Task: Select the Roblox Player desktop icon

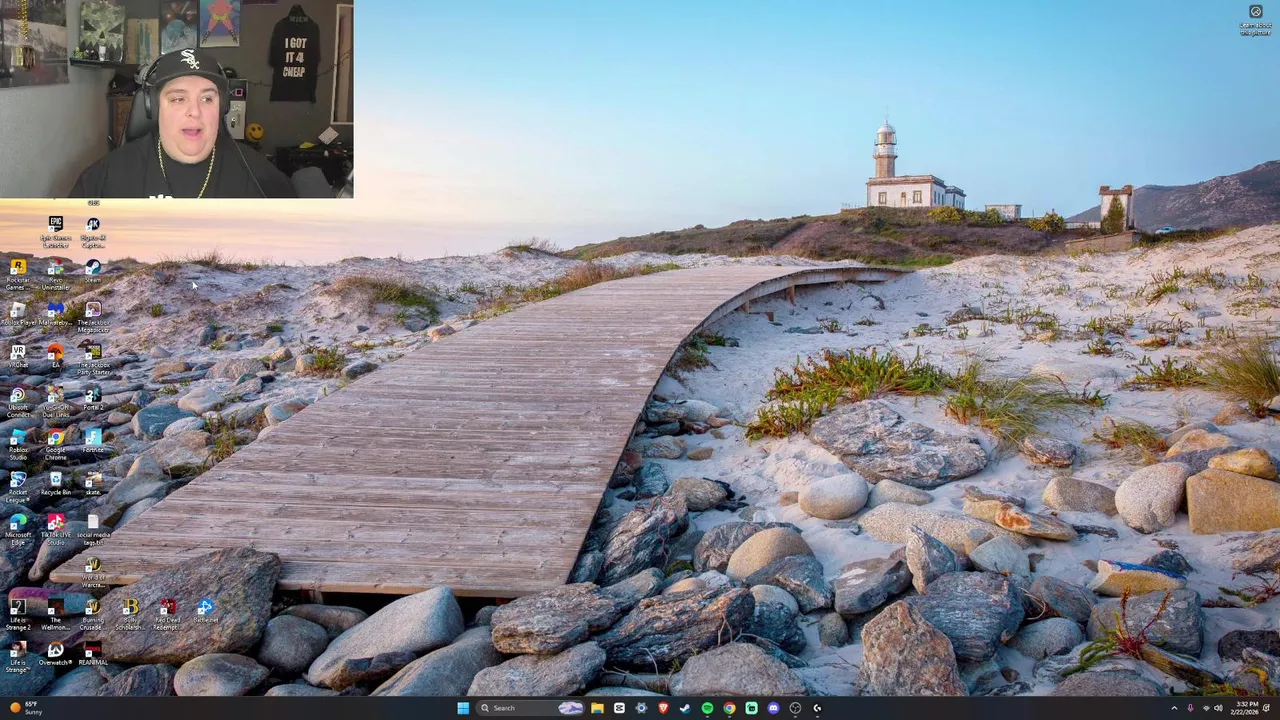Action: pos(18,315)
